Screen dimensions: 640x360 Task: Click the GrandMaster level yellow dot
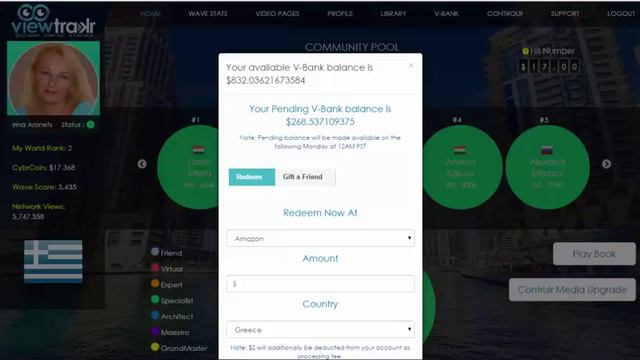pos(155,347)
